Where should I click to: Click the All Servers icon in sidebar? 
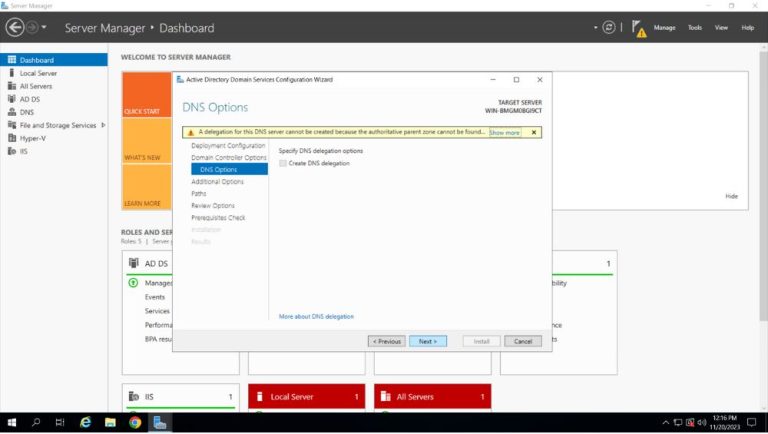[x=12, y=86]
